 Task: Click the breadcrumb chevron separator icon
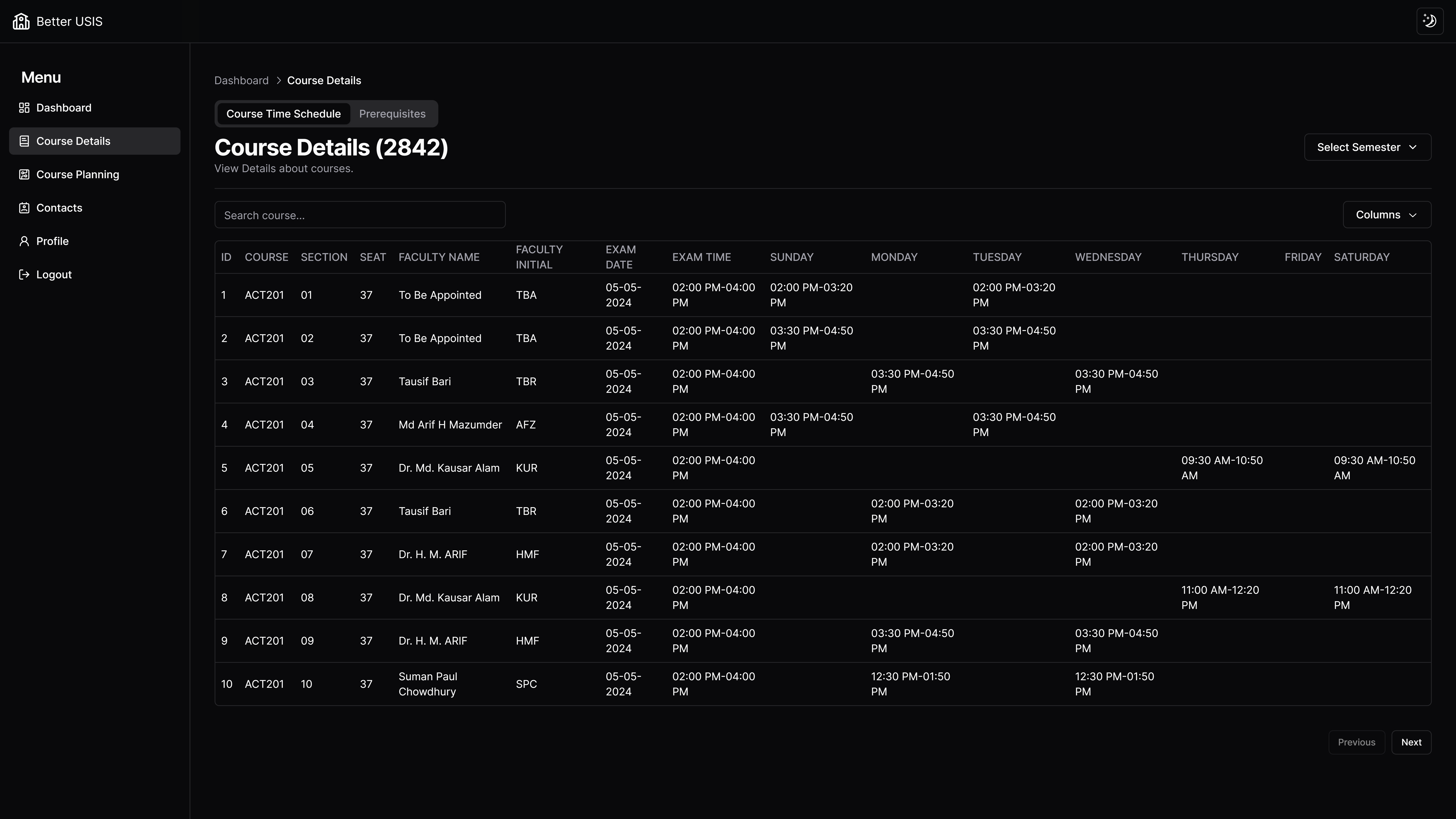tap(279, 81)
